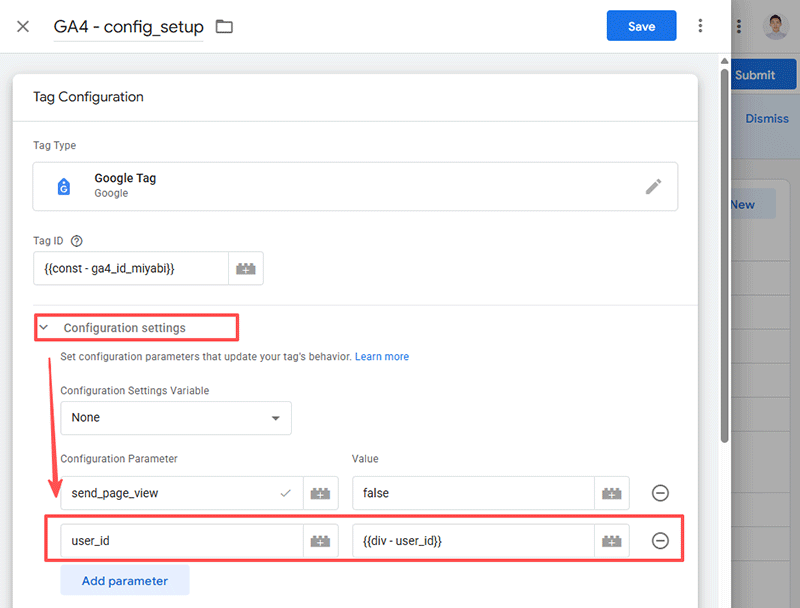Open Configuration Settings Variable dropdown

(176, 418)
